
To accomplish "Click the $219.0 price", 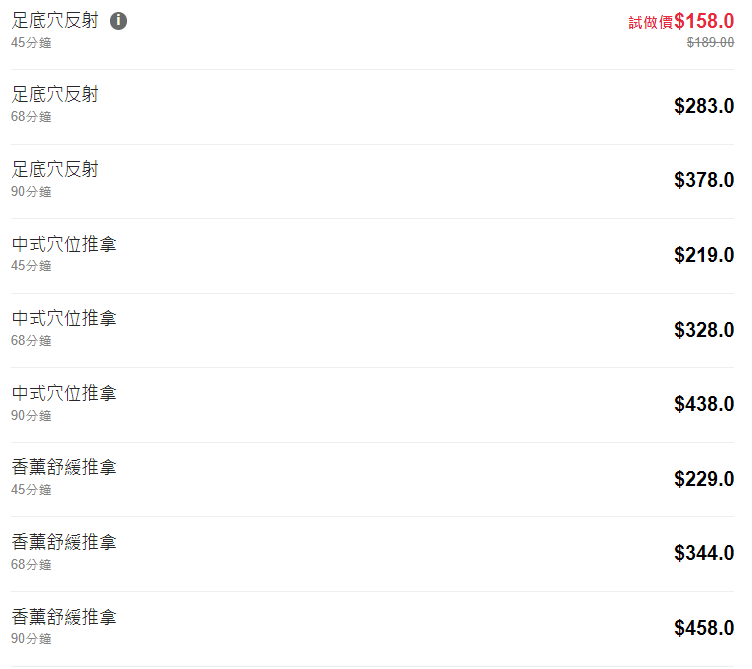I will pos(704,255).
